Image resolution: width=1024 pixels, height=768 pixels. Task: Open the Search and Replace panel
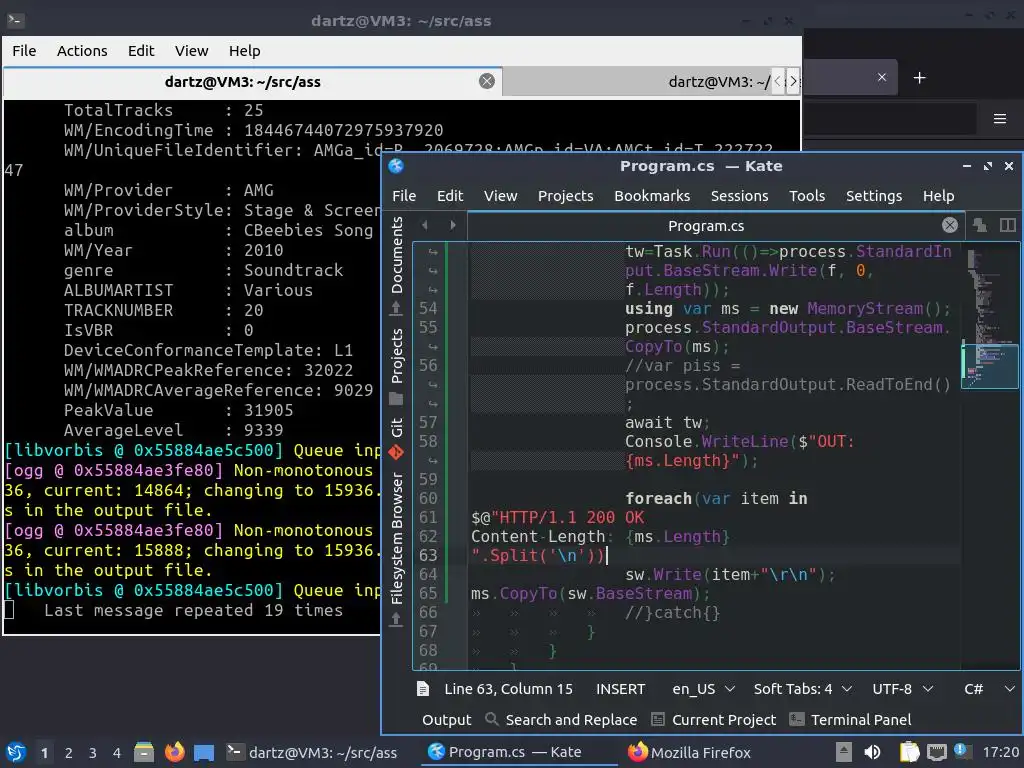click(x=562, y=720)
